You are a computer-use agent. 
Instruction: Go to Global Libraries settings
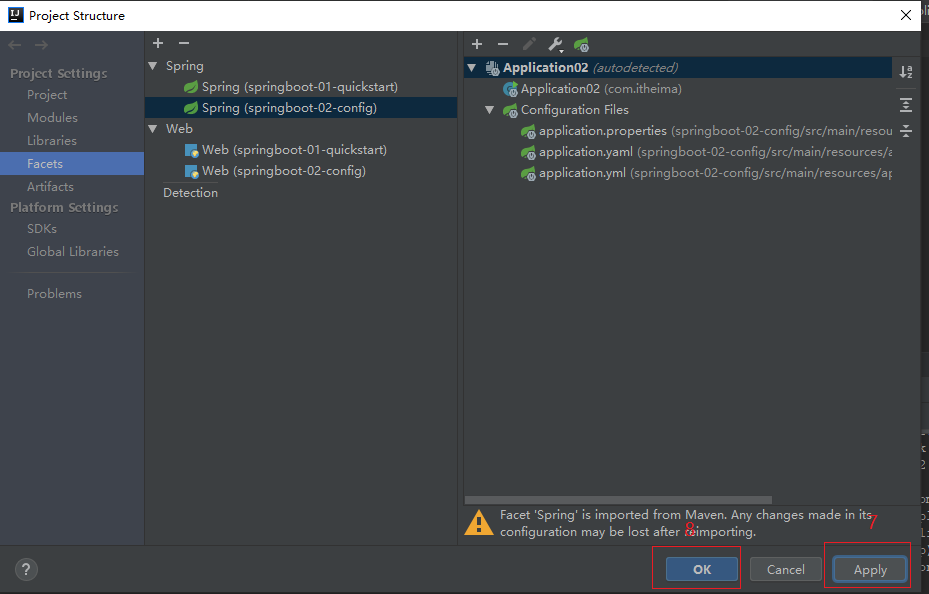coord(72,252)
